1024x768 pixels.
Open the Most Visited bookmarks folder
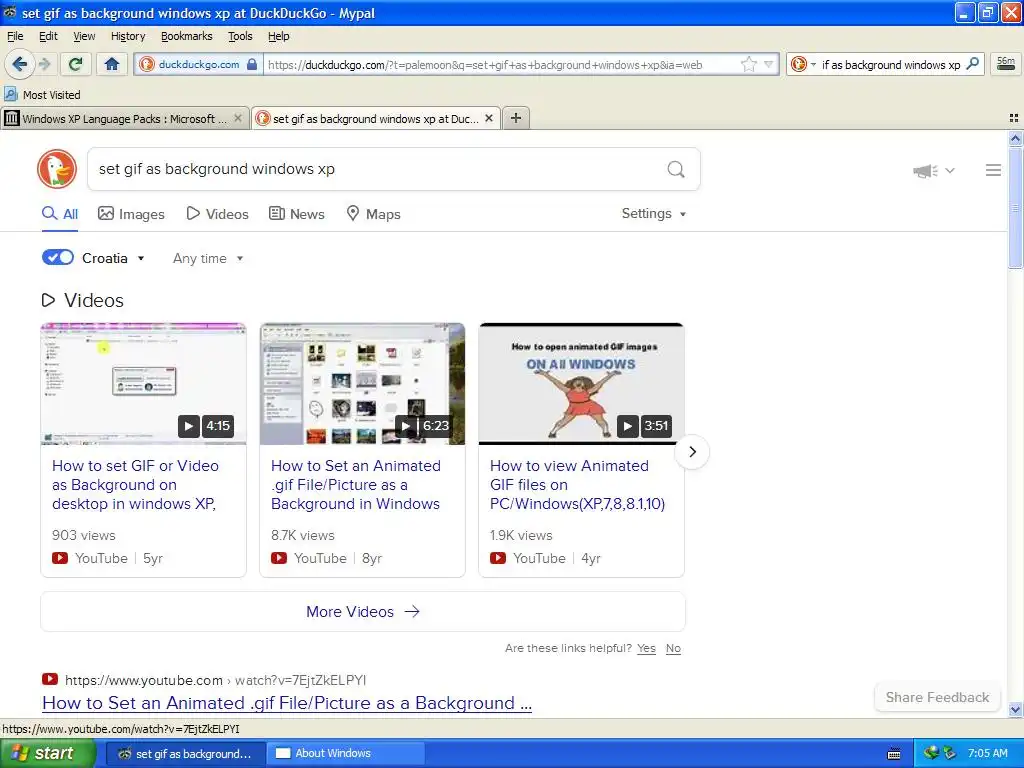42,95
